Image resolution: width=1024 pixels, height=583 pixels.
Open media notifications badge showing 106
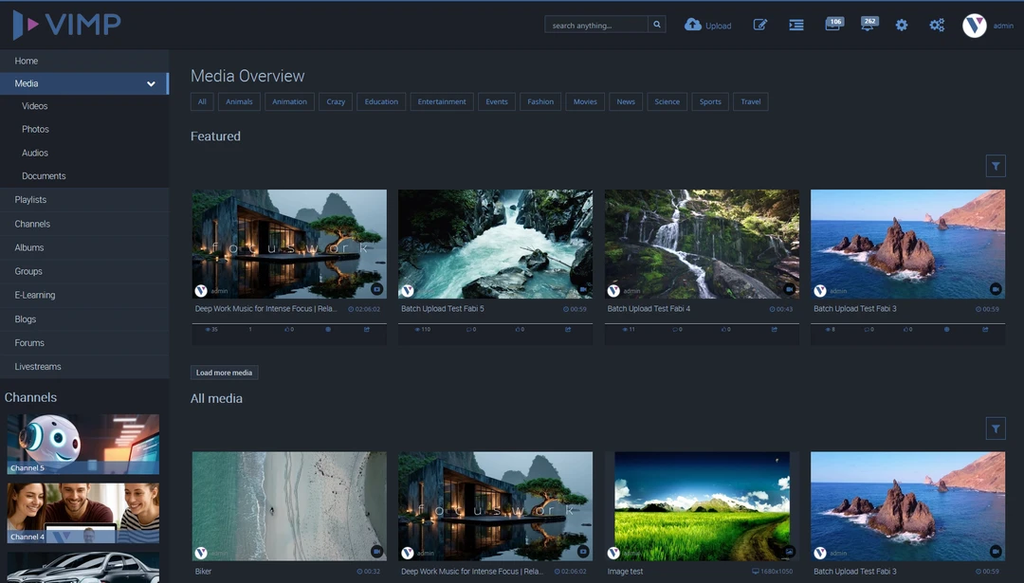pos(834,24)
